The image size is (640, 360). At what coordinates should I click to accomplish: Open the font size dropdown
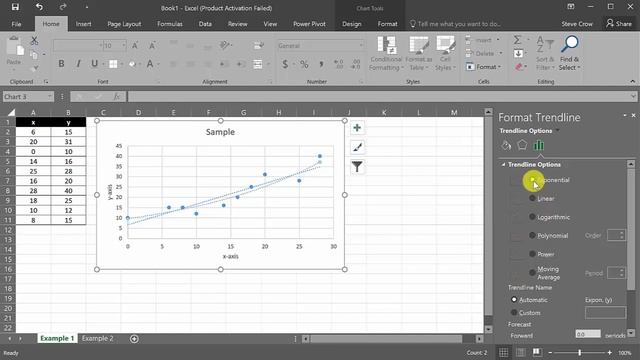123,46
